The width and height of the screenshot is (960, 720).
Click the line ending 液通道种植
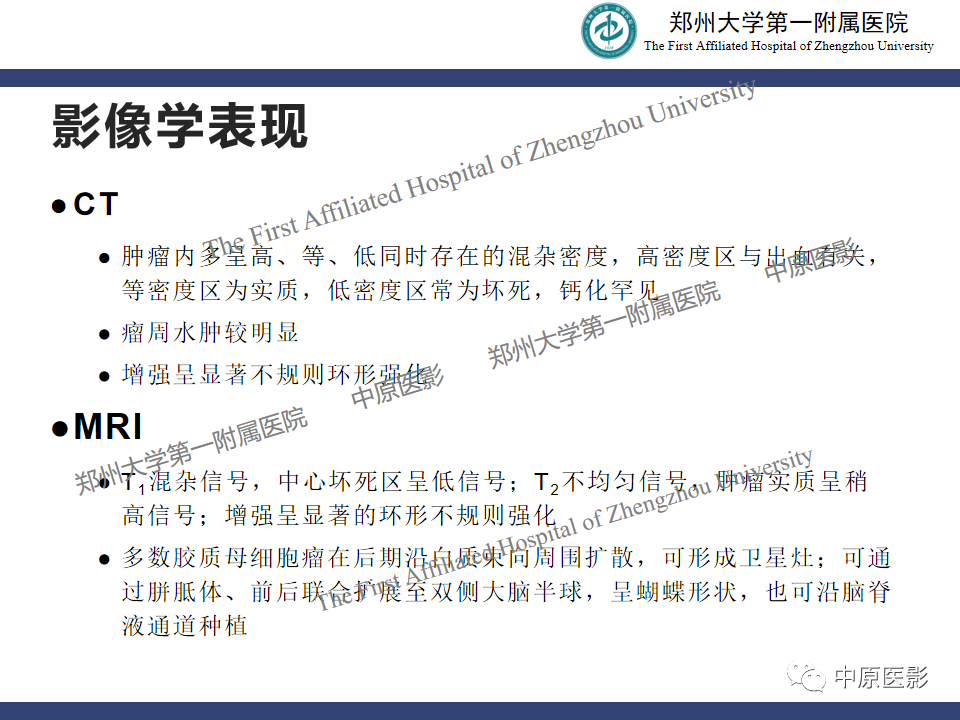(184, 626)
